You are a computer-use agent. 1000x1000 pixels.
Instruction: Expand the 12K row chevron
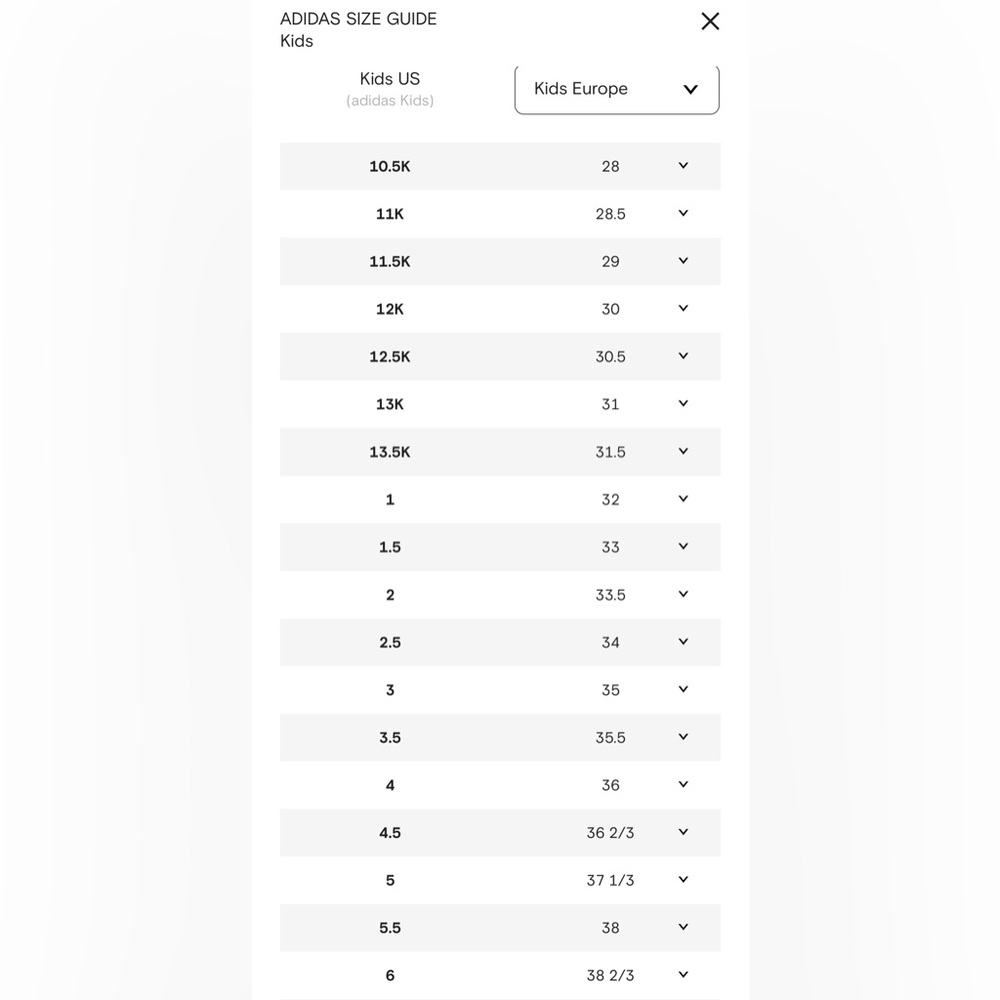coord(683,309)
